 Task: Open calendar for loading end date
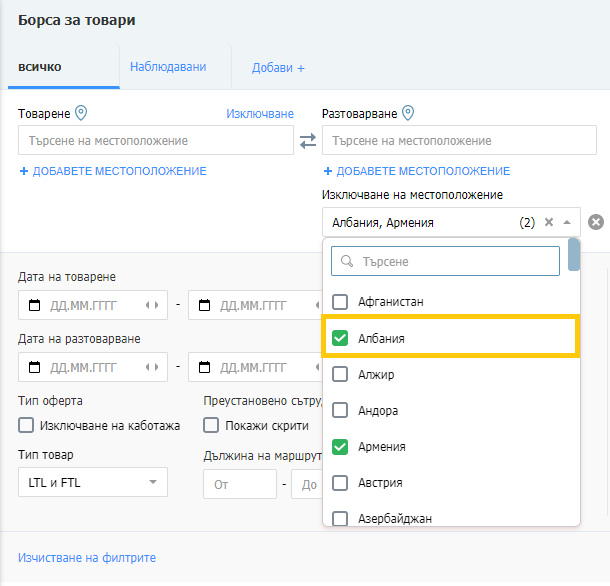pyautogui.click(x=205, y=305)
